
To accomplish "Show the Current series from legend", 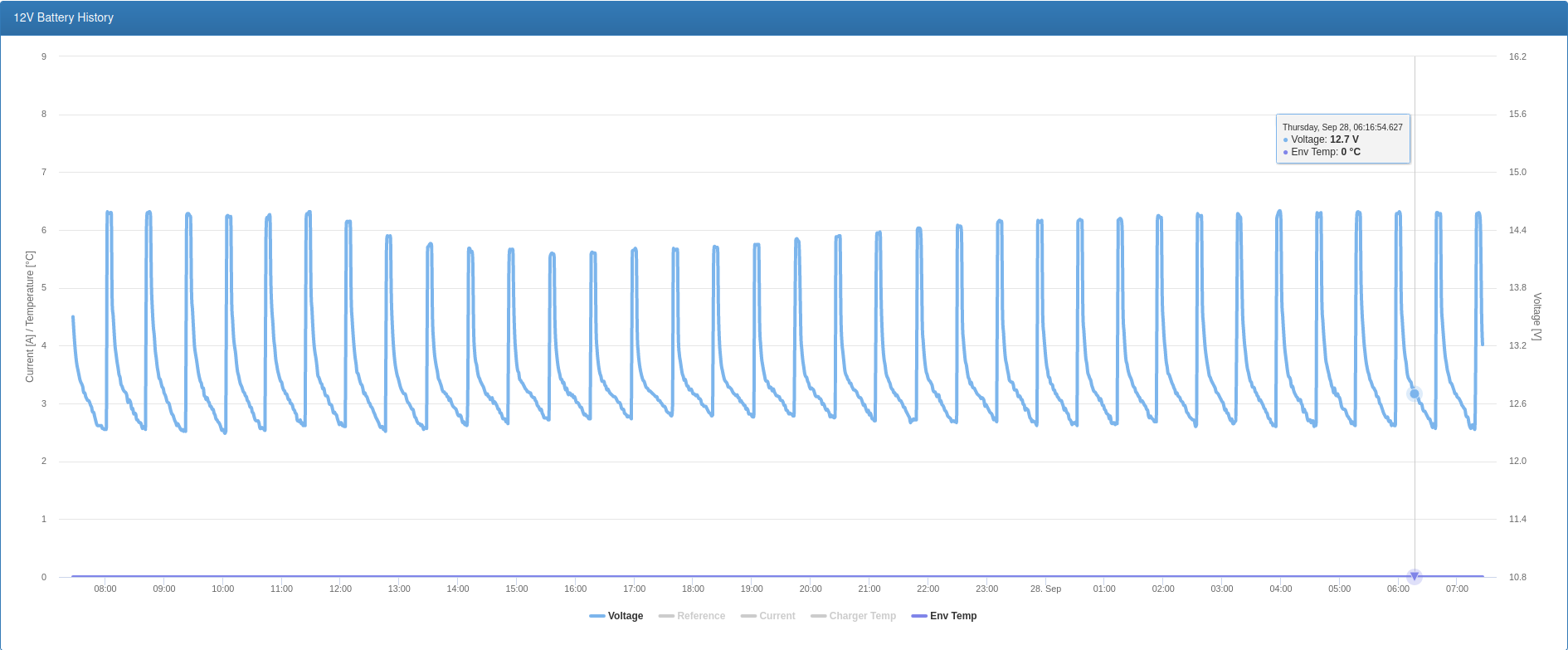I will coord(777,616).
